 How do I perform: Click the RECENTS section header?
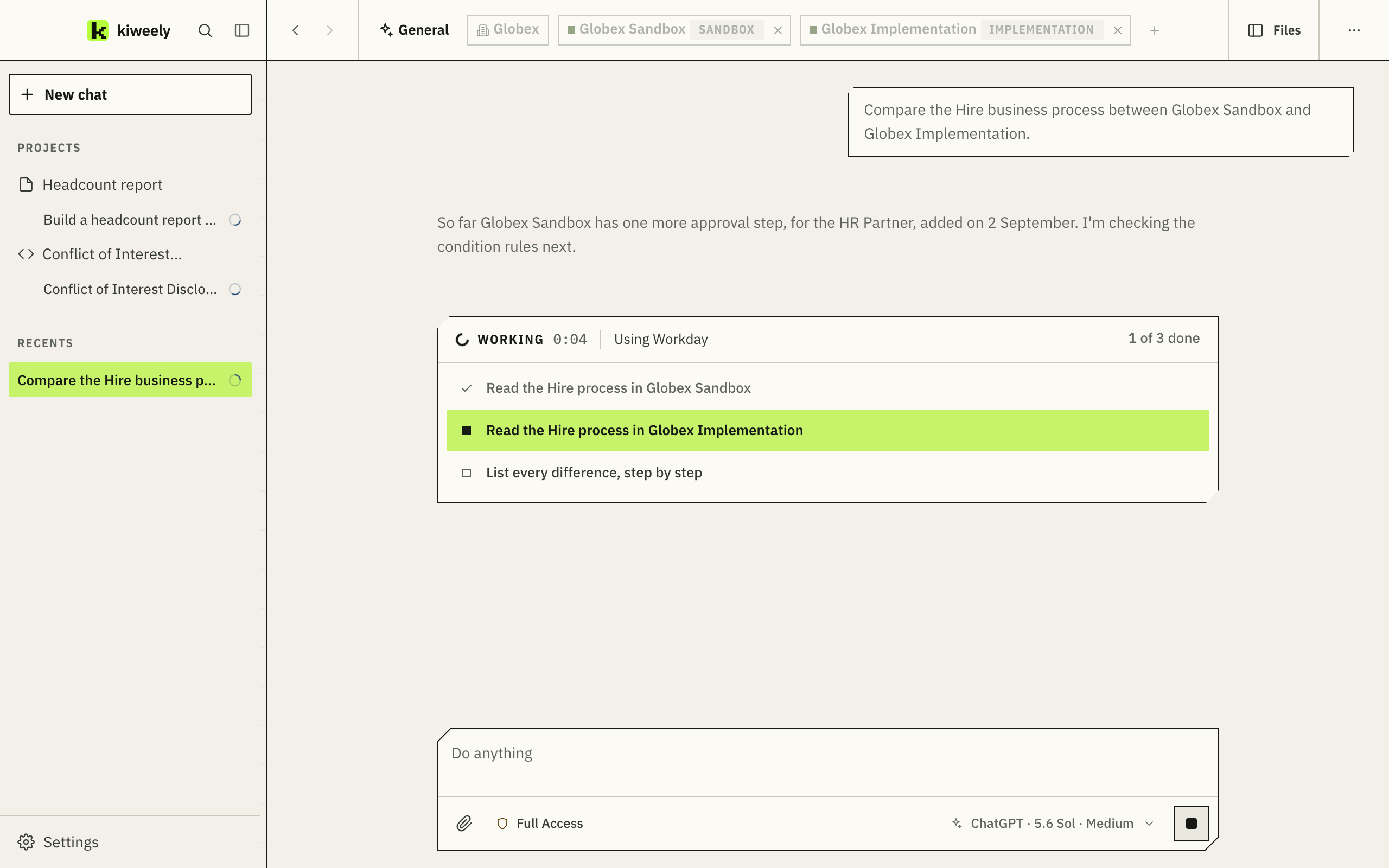pos(46,343)
